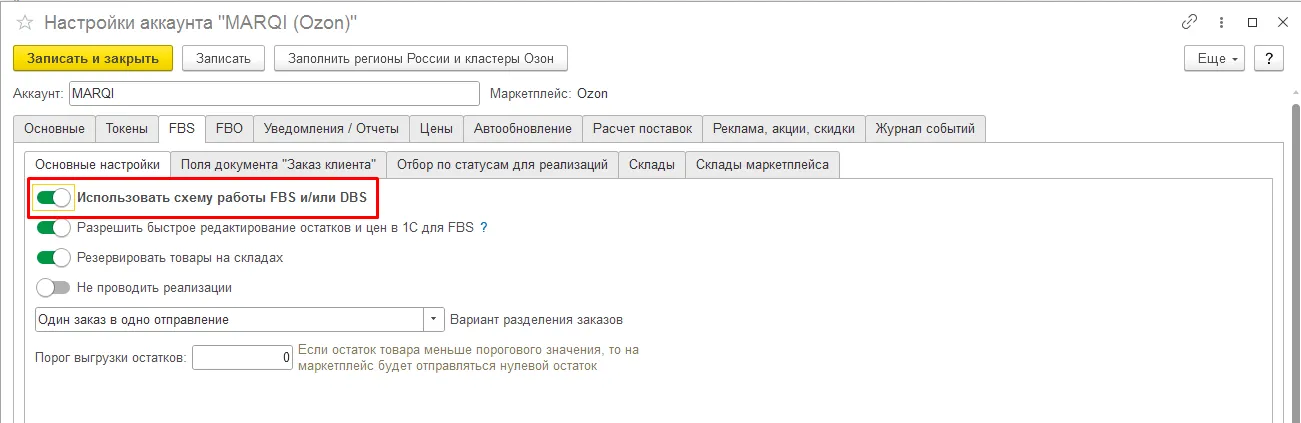Screen dimensions: 1301x423
Task: Toggle 'Использовать схему работы FBS и/или DBS'
Action: point(53,198)
